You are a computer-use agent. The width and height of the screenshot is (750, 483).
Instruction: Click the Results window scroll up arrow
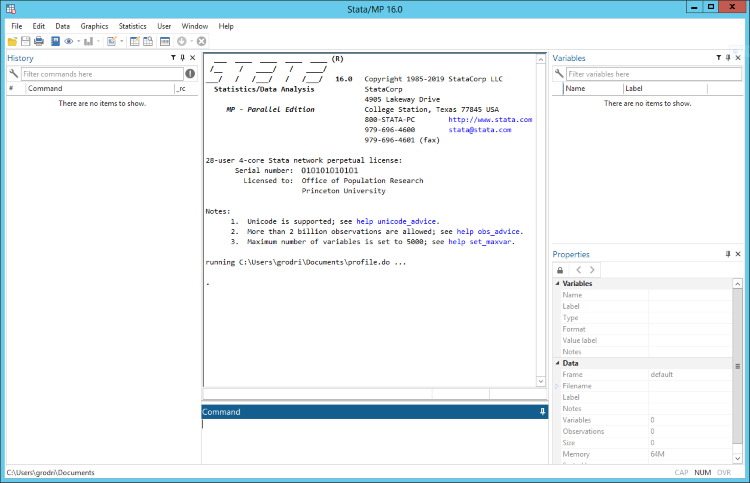coord(541,59)
